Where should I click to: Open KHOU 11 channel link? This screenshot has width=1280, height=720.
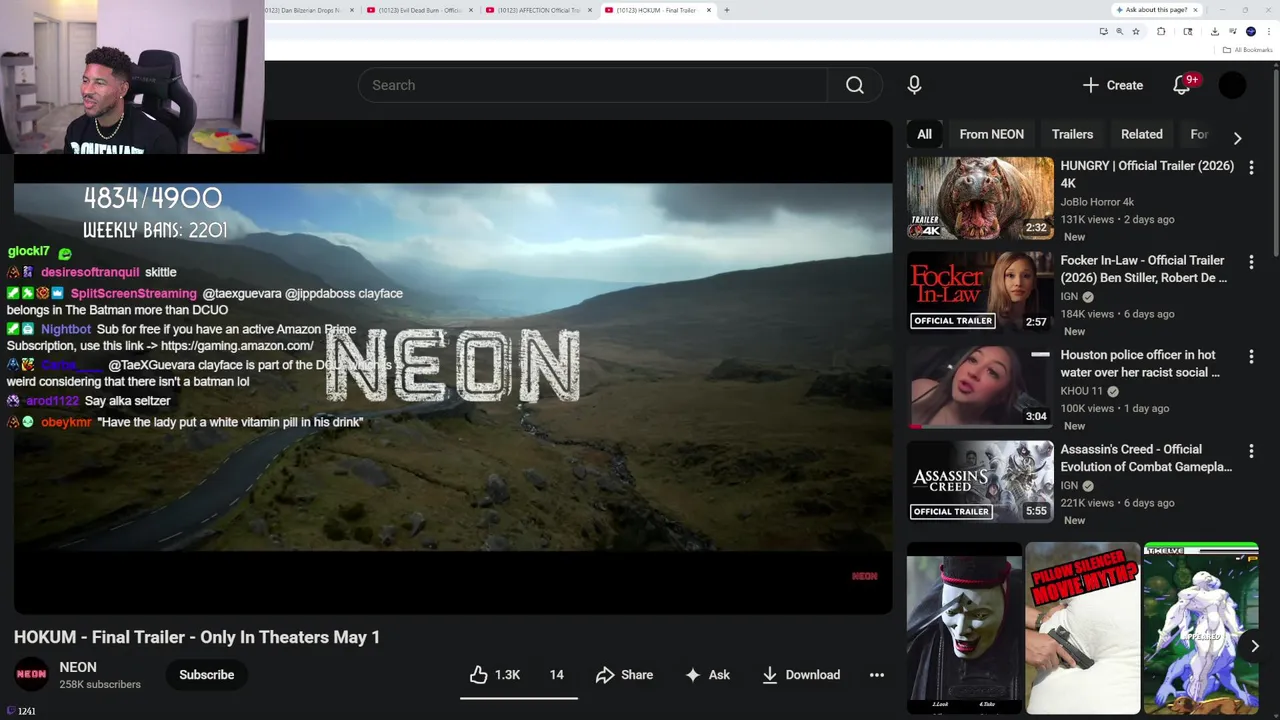coord(1082,391)
